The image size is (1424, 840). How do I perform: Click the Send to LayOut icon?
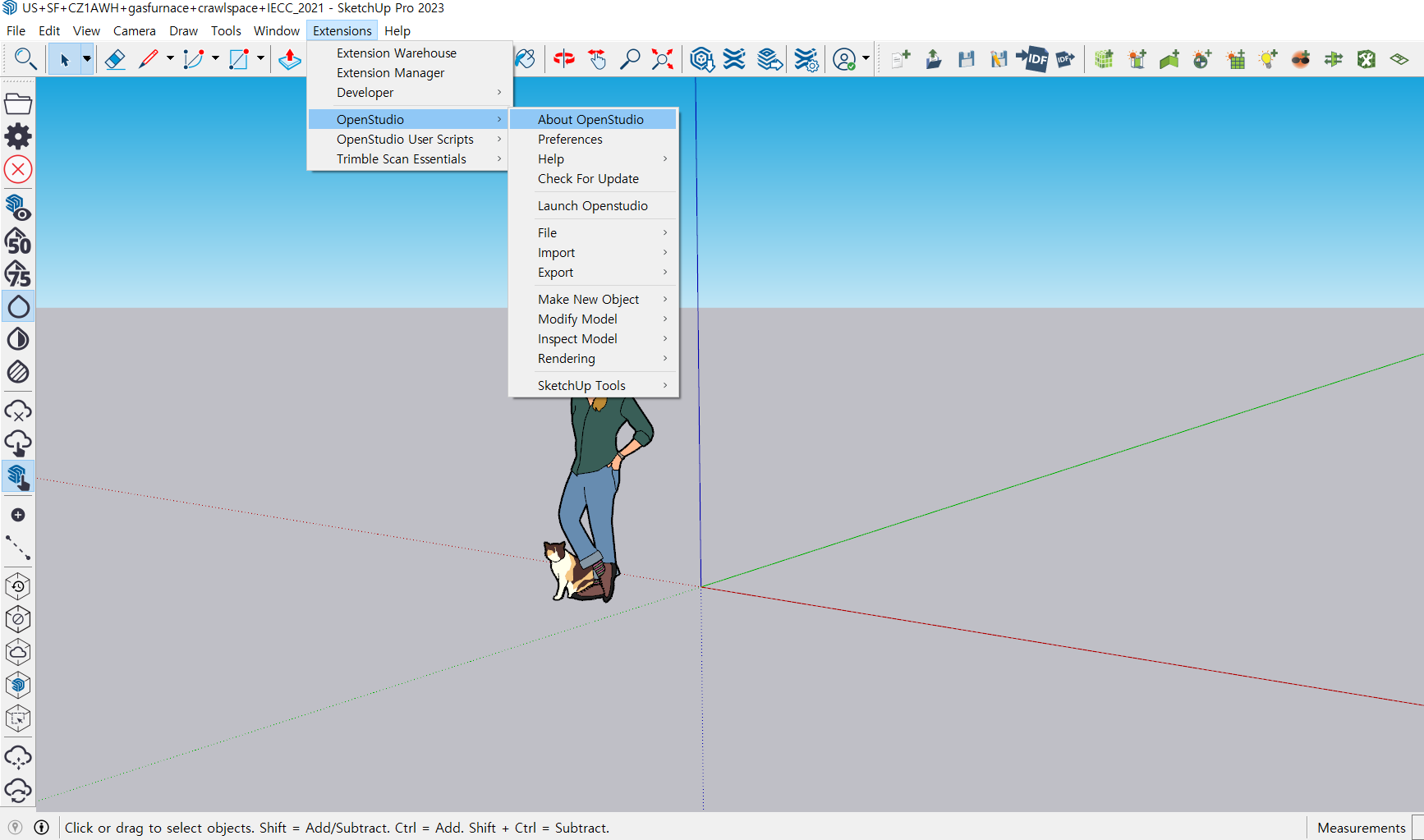(x=769, y=59)
